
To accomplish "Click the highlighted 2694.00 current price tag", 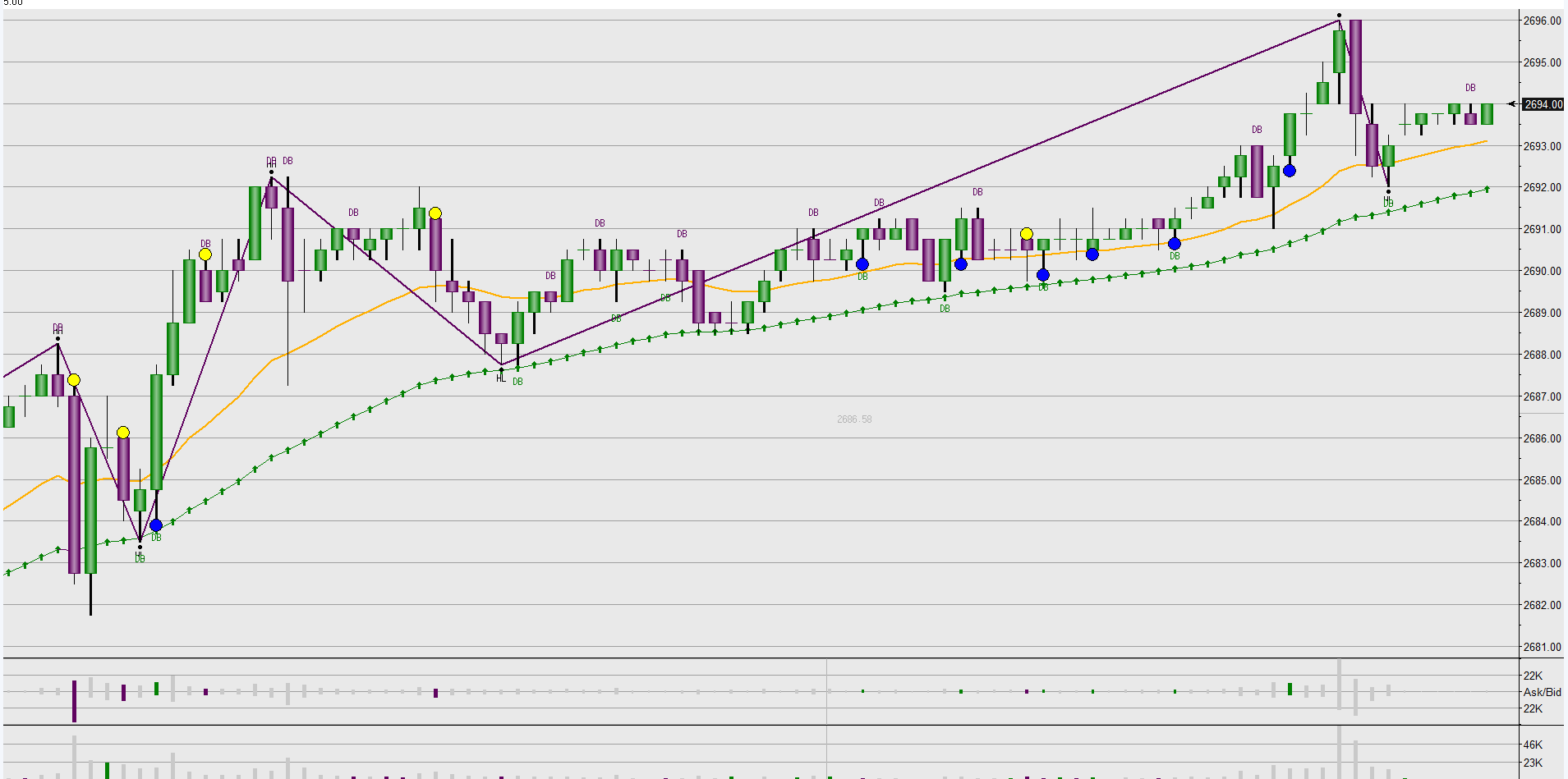I will pos(1543,104).
